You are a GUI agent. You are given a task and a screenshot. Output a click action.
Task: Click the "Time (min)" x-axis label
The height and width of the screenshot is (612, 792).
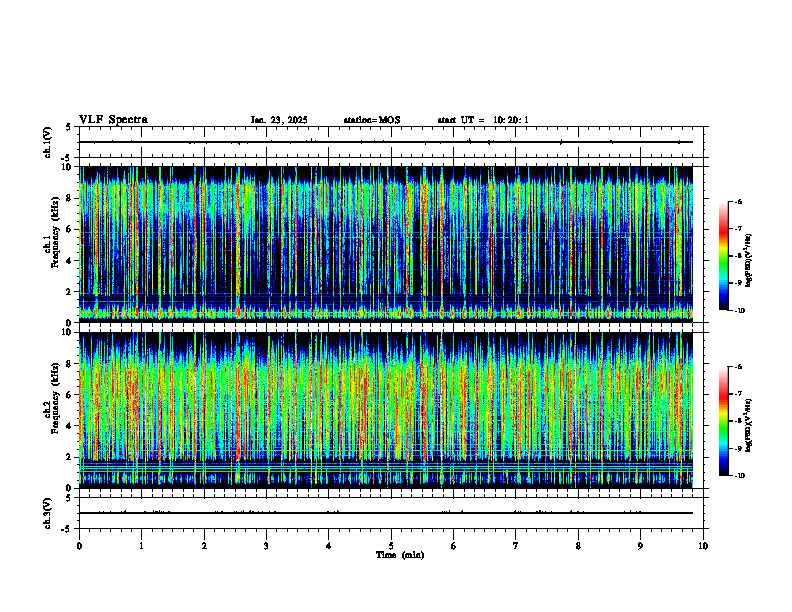pos(400,555)
